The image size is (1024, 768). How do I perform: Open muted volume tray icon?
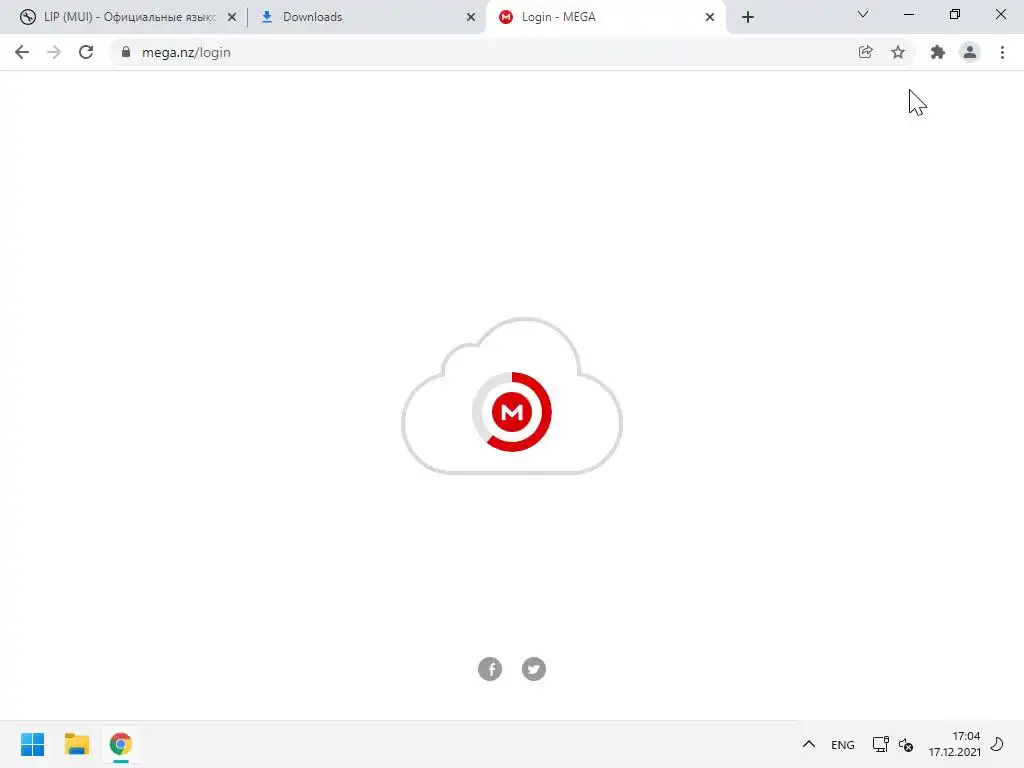click(x=906, y=744)
